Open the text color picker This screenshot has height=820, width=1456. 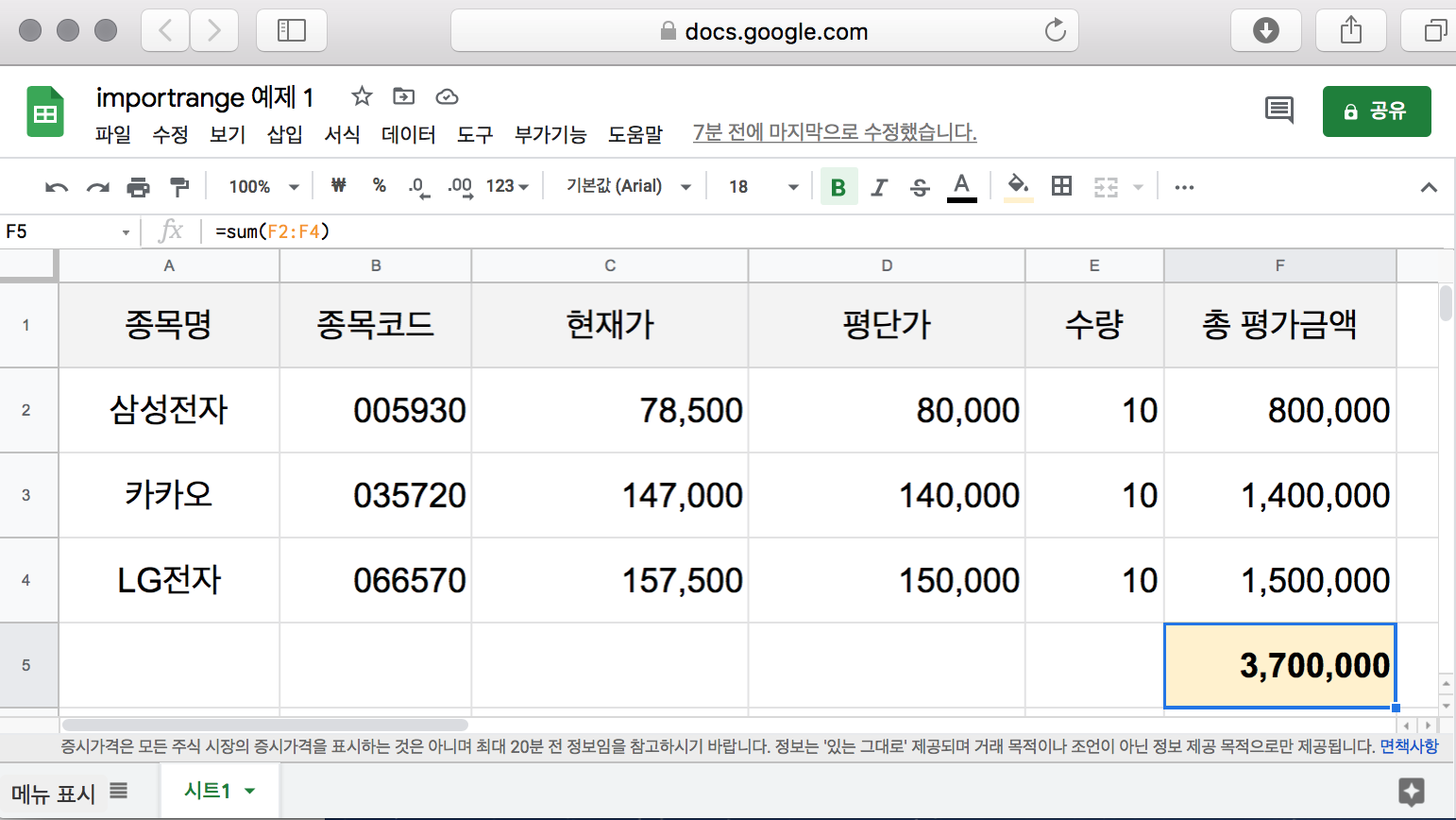961,187
